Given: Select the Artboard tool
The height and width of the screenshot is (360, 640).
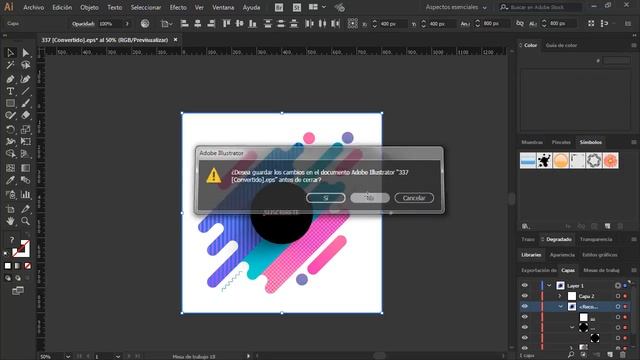Looking at the screenshot, I should 10,209.
